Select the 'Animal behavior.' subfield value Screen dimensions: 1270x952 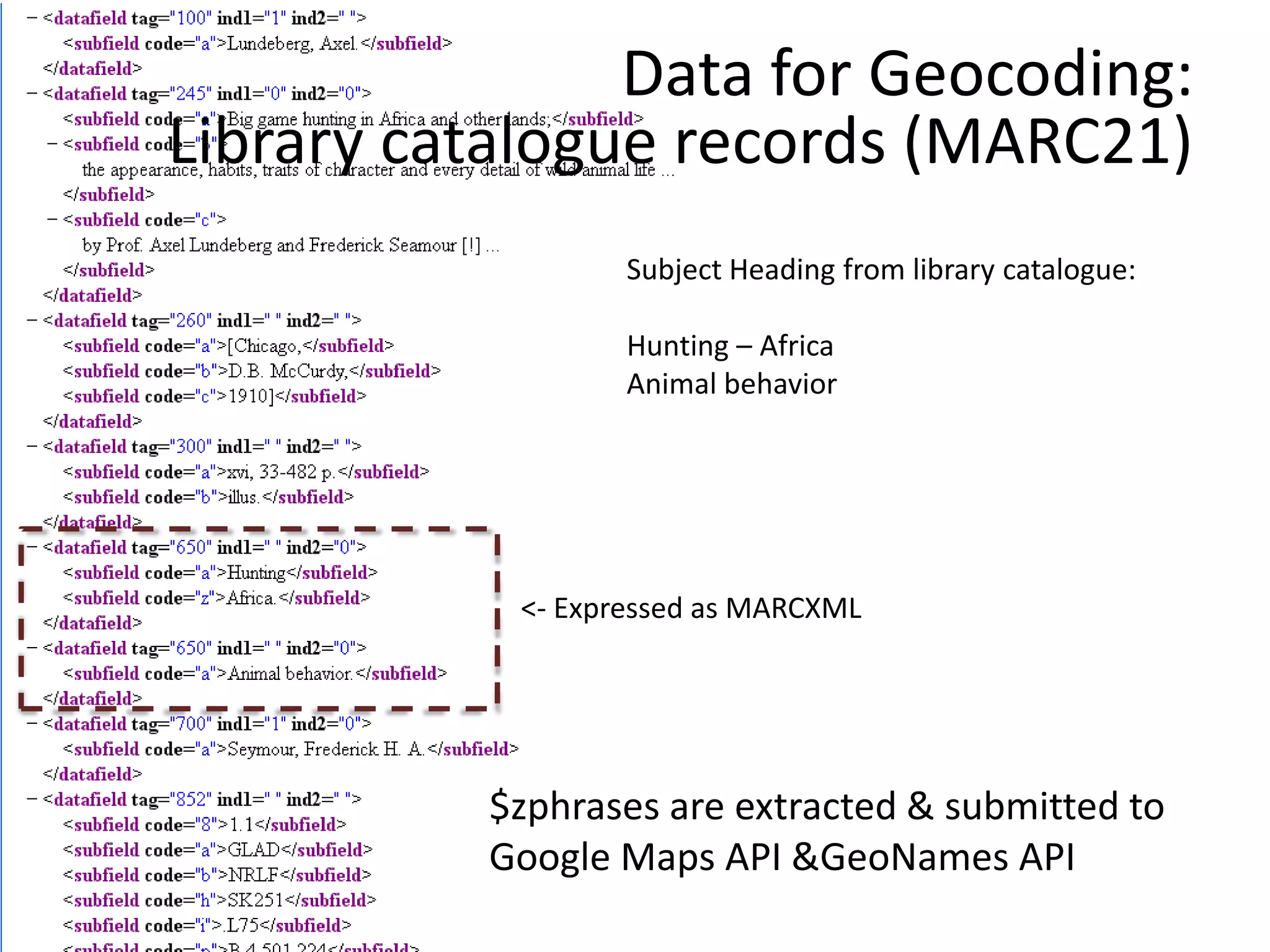(x=290, y=674)
